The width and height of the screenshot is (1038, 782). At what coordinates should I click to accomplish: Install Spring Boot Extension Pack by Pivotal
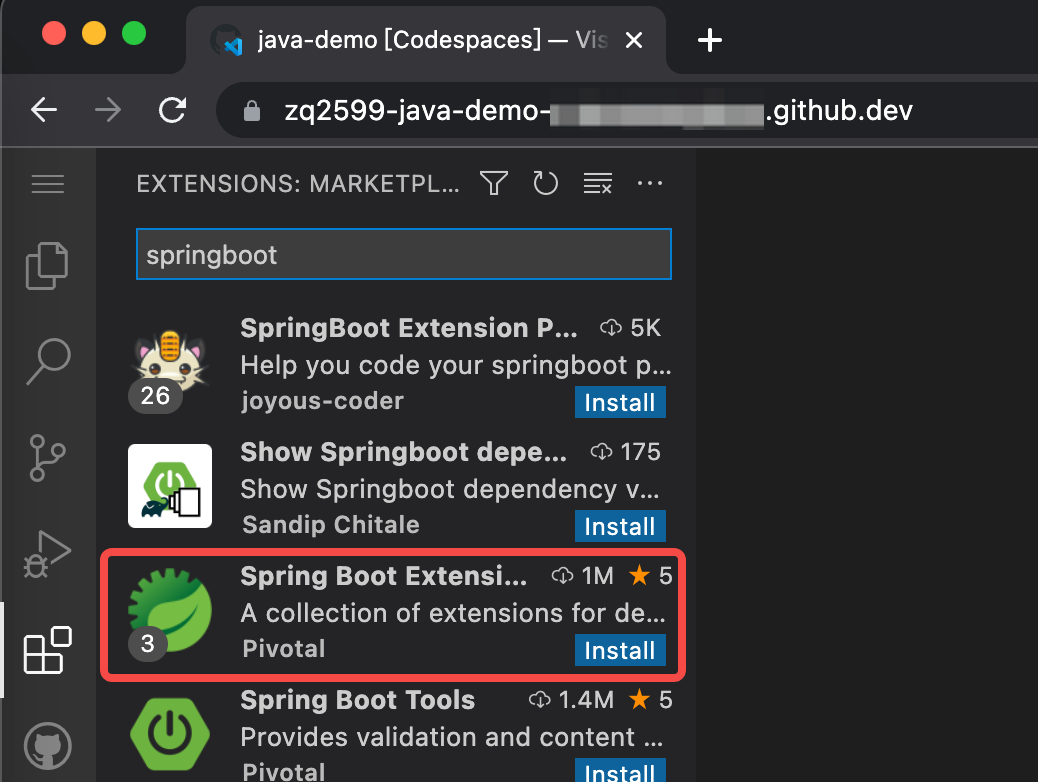tap(620, 650)
